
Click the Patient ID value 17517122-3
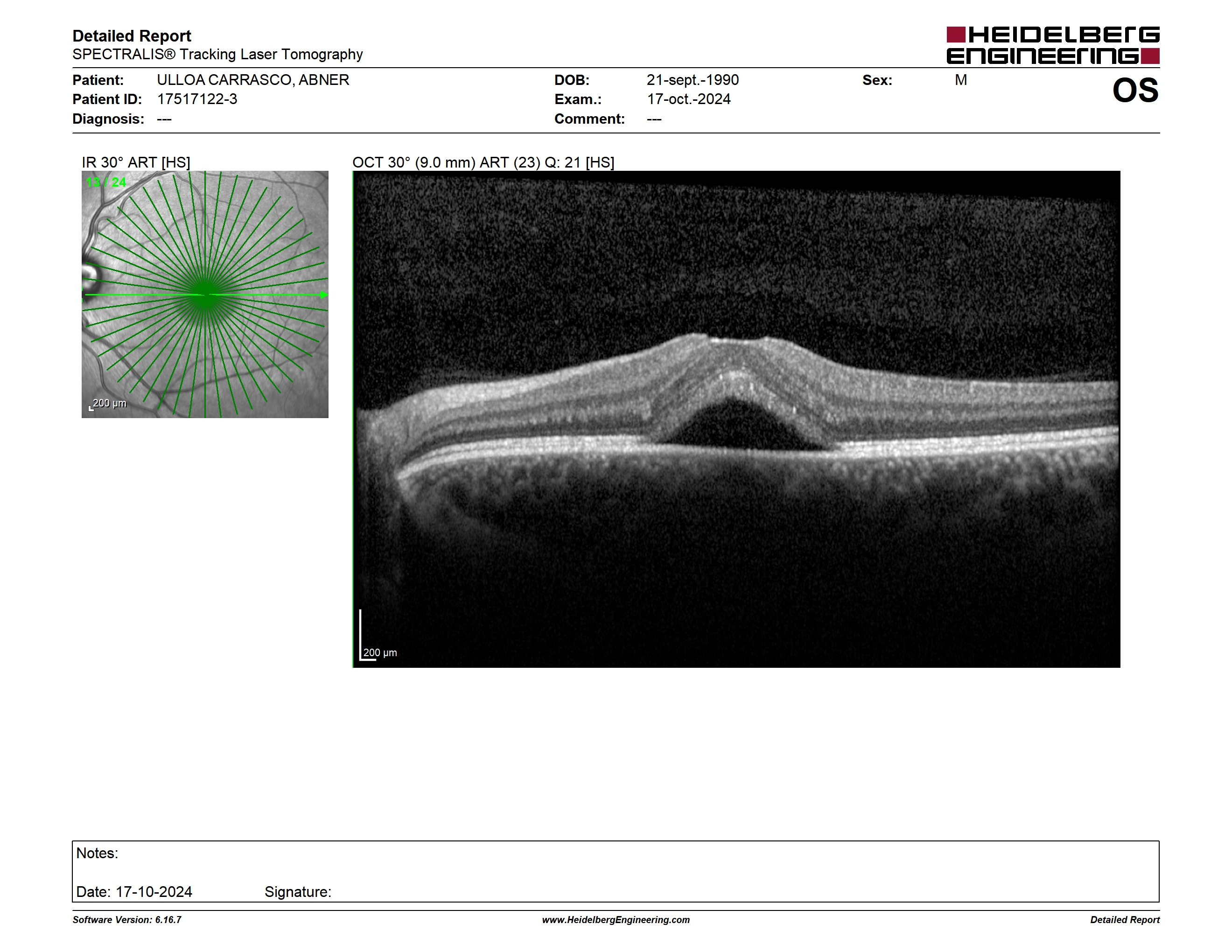pos(197,99)
